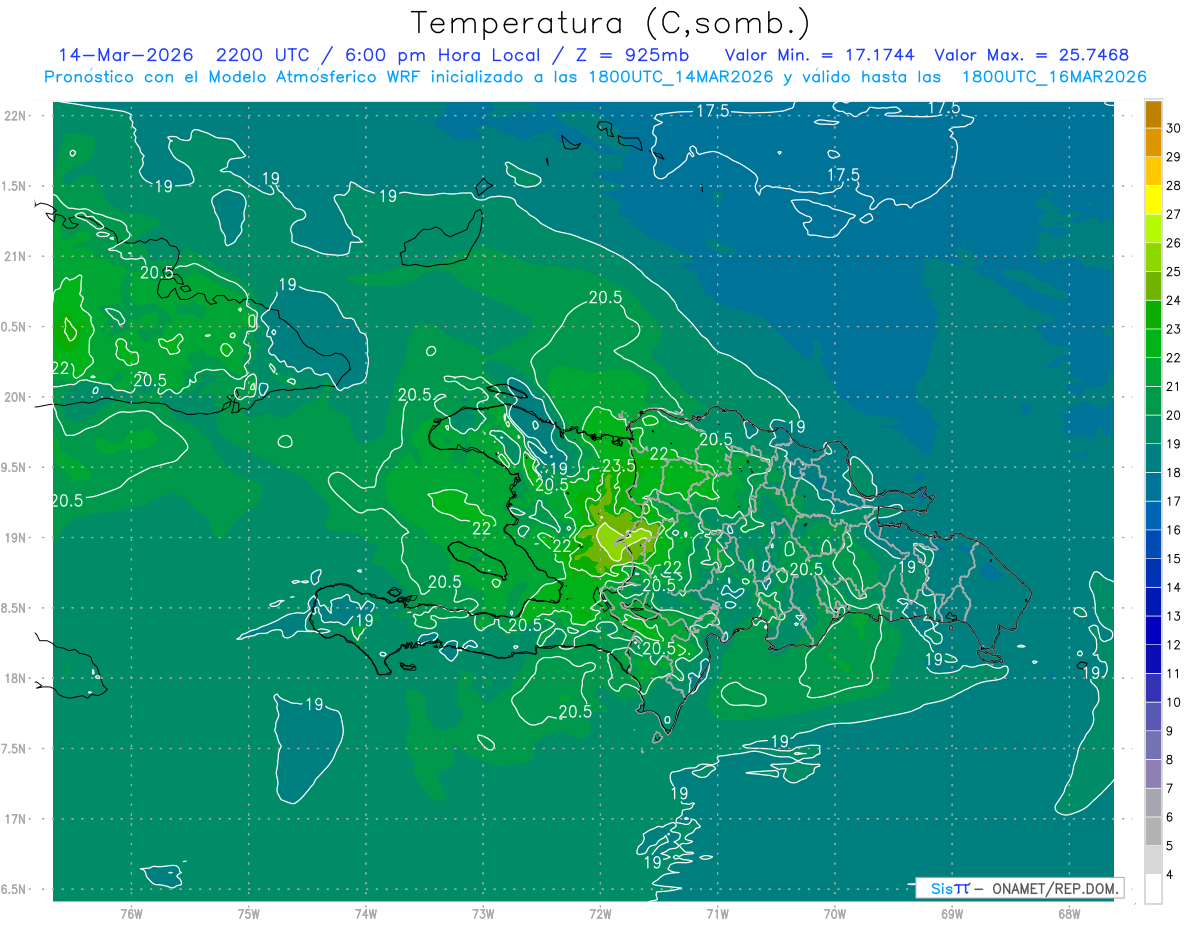Viewport: 1200px width, 927px height.
Task: Click color scale value '16'
Action: pos(1174,530)
